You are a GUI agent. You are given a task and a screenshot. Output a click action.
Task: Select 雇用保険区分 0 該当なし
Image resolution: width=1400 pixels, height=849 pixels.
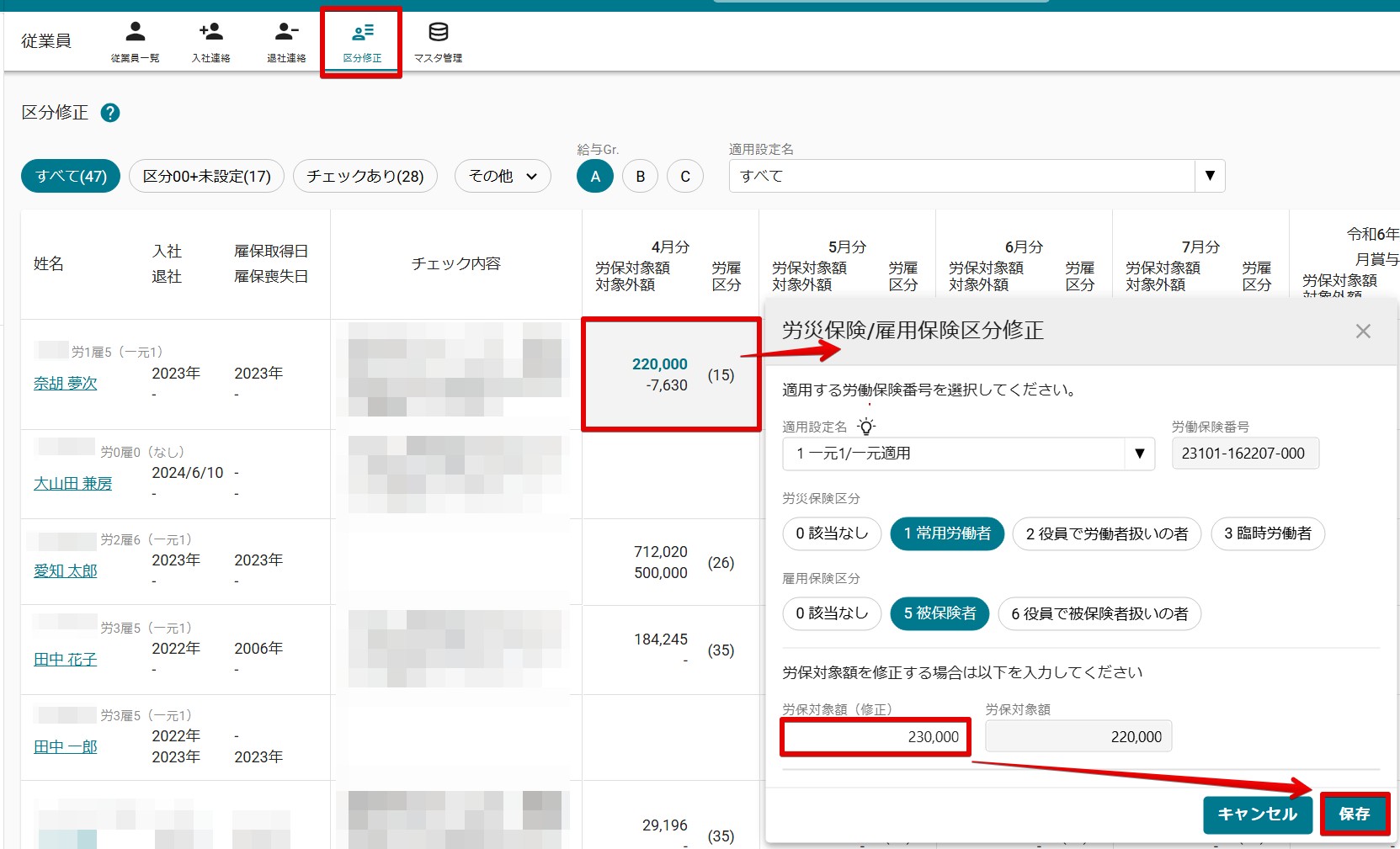coord(832,613)
